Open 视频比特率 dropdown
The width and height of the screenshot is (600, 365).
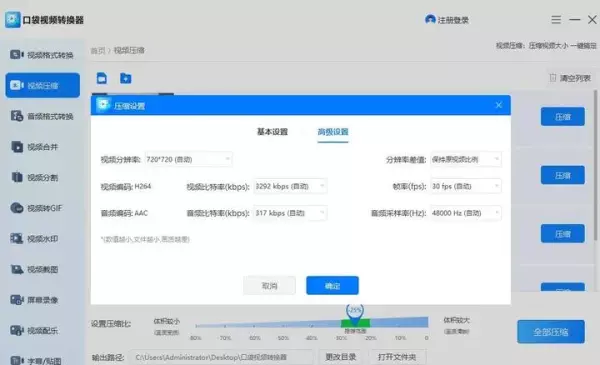coord(290,186)
